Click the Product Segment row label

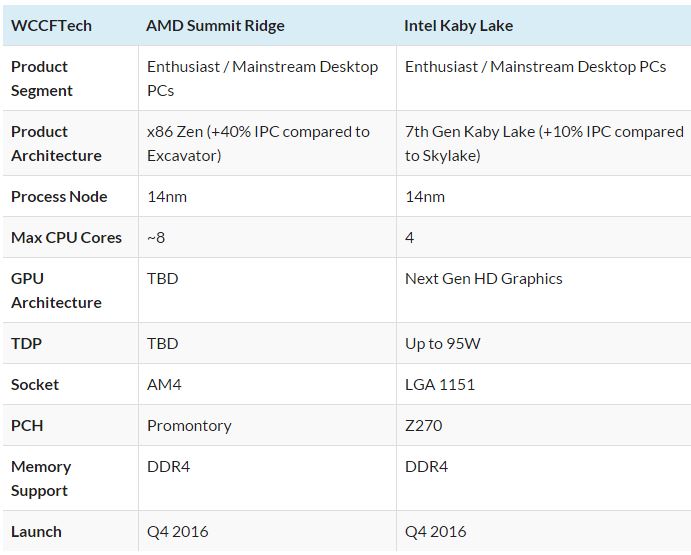[42, 78]
